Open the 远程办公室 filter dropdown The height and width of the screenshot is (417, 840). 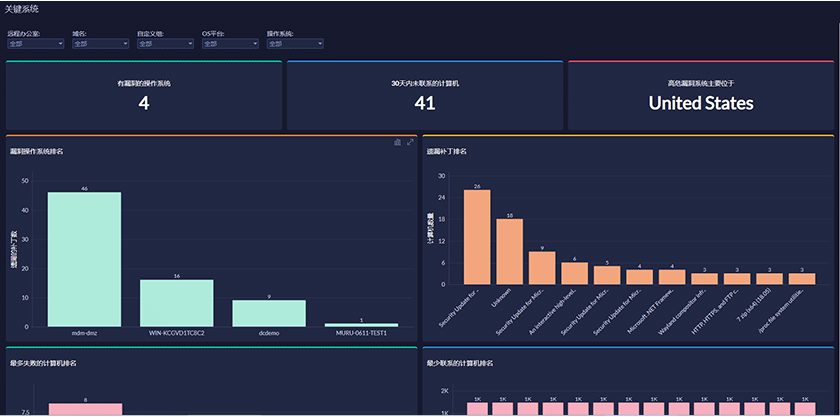[x=36, y=44]
